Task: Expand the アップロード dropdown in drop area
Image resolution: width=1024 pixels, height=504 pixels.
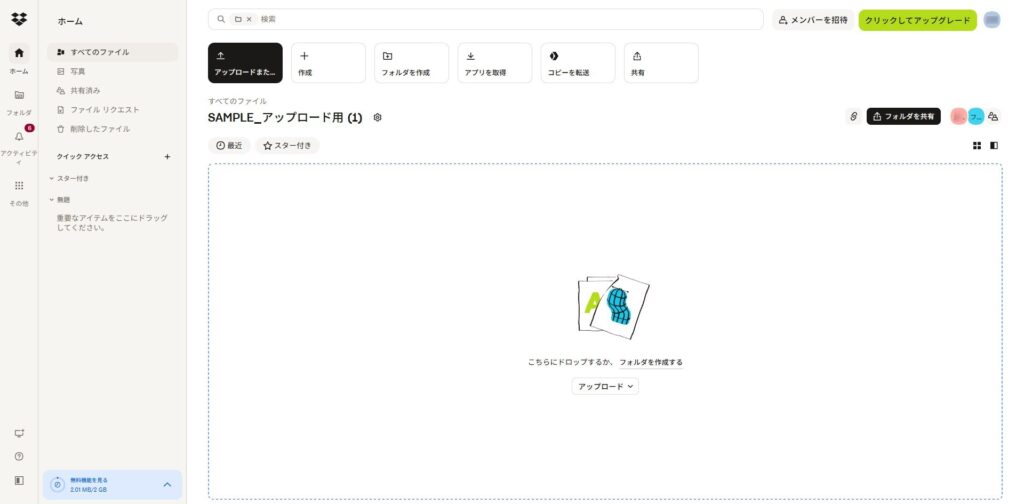Action: coord(605,386)
